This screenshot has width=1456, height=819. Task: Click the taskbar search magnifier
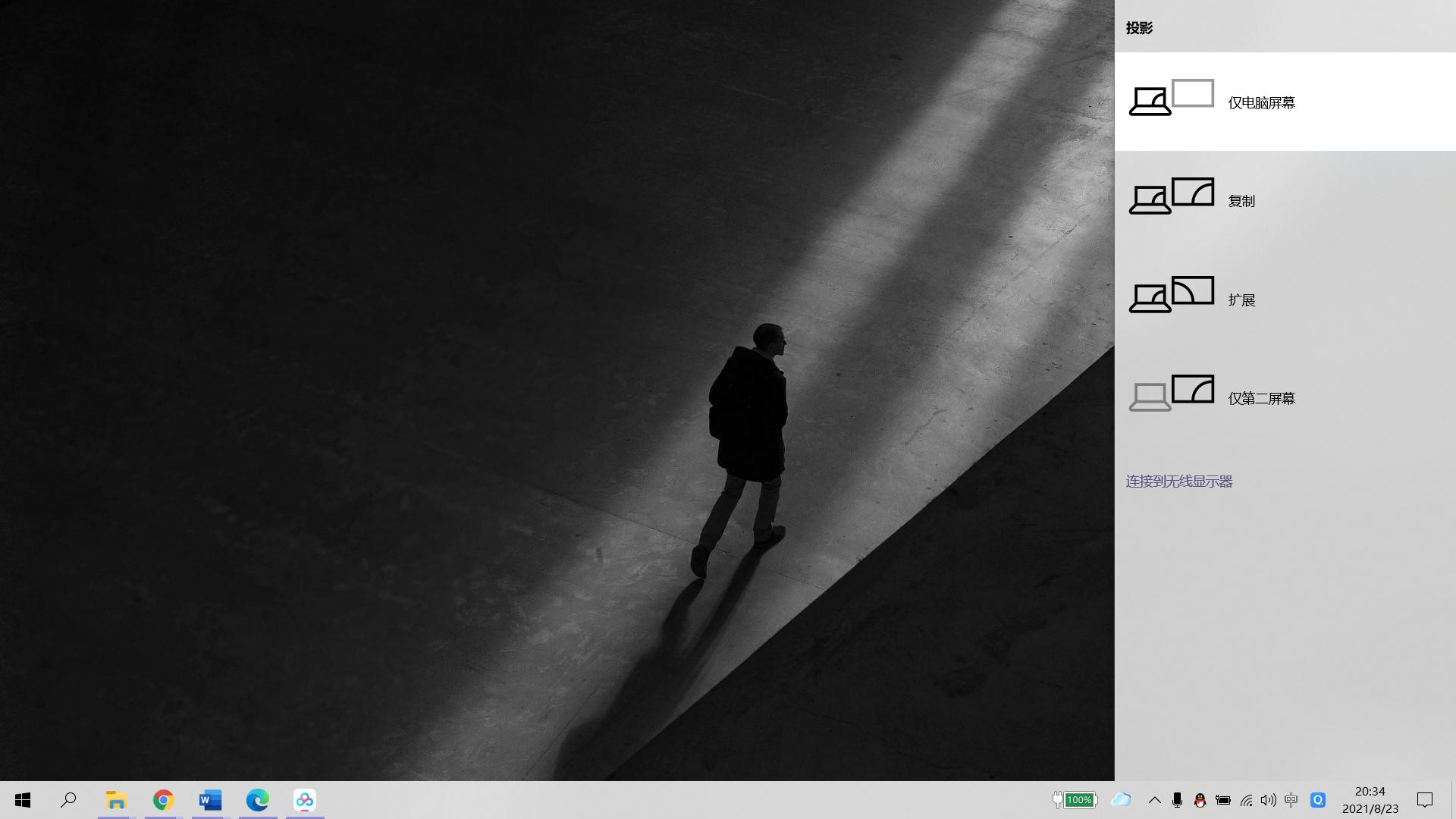(x=68, y=800)
